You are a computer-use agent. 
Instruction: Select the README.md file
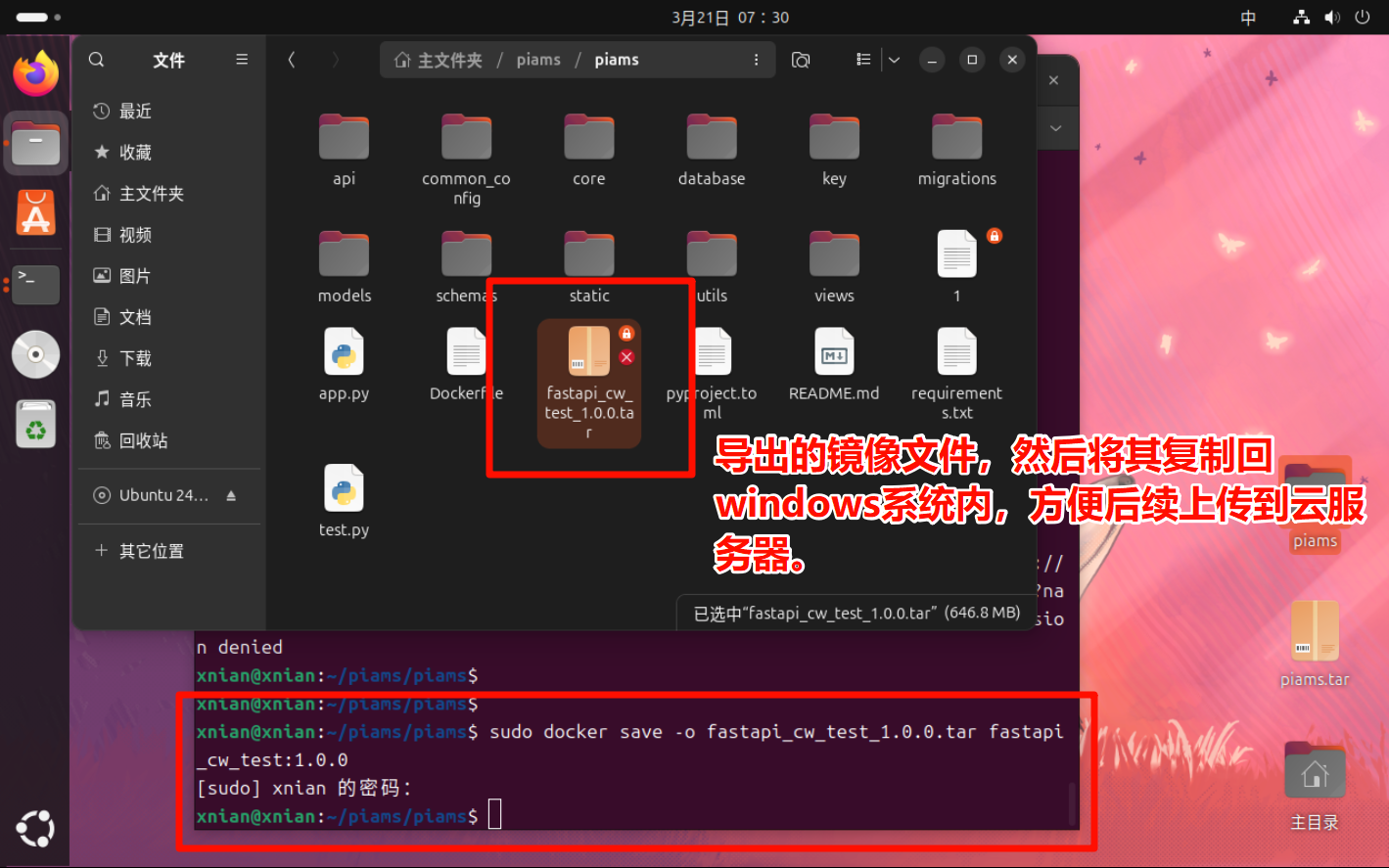pyautogui.click(x=834, y=364)
